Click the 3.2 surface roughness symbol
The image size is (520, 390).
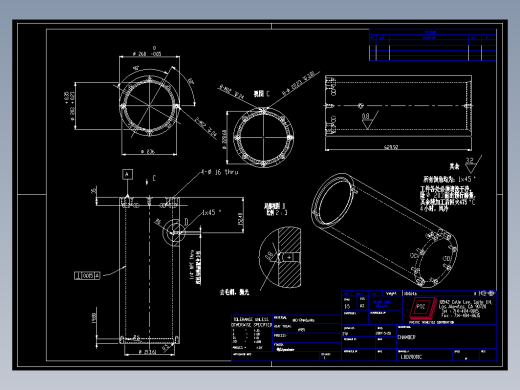pyautogui.click(x=474, y=164)
